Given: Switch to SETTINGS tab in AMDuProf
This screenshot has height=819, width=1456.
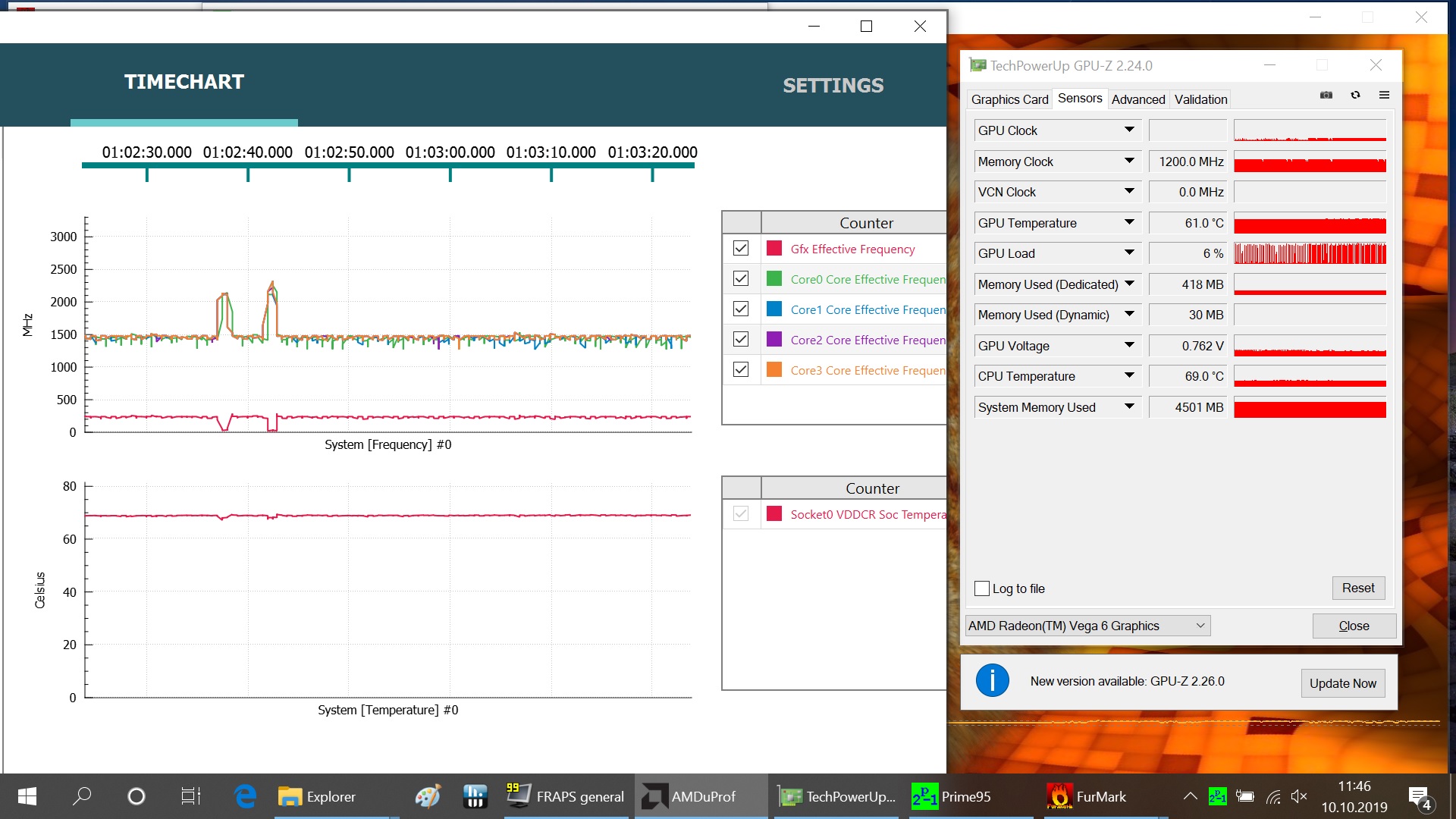Looking at the screenshot, I should coord(833,85).
